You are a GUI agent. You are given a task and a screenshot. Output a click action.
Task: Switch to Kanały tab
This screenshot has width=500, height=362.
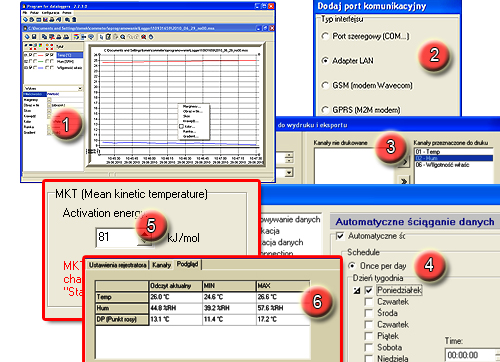point(162,265)
